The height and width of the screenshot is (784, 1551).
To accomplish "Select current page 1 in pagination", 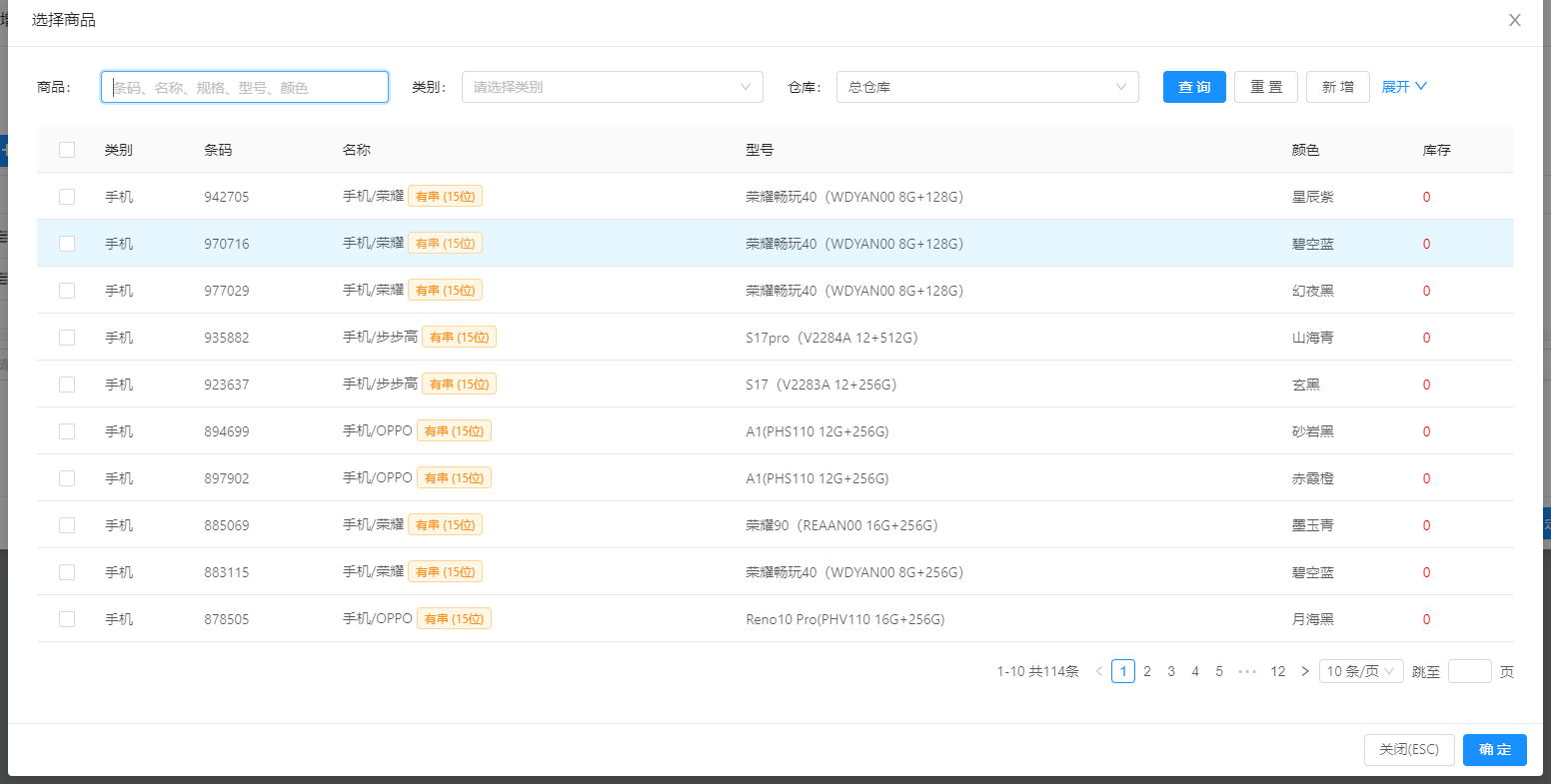I will tap(1123, 671).
